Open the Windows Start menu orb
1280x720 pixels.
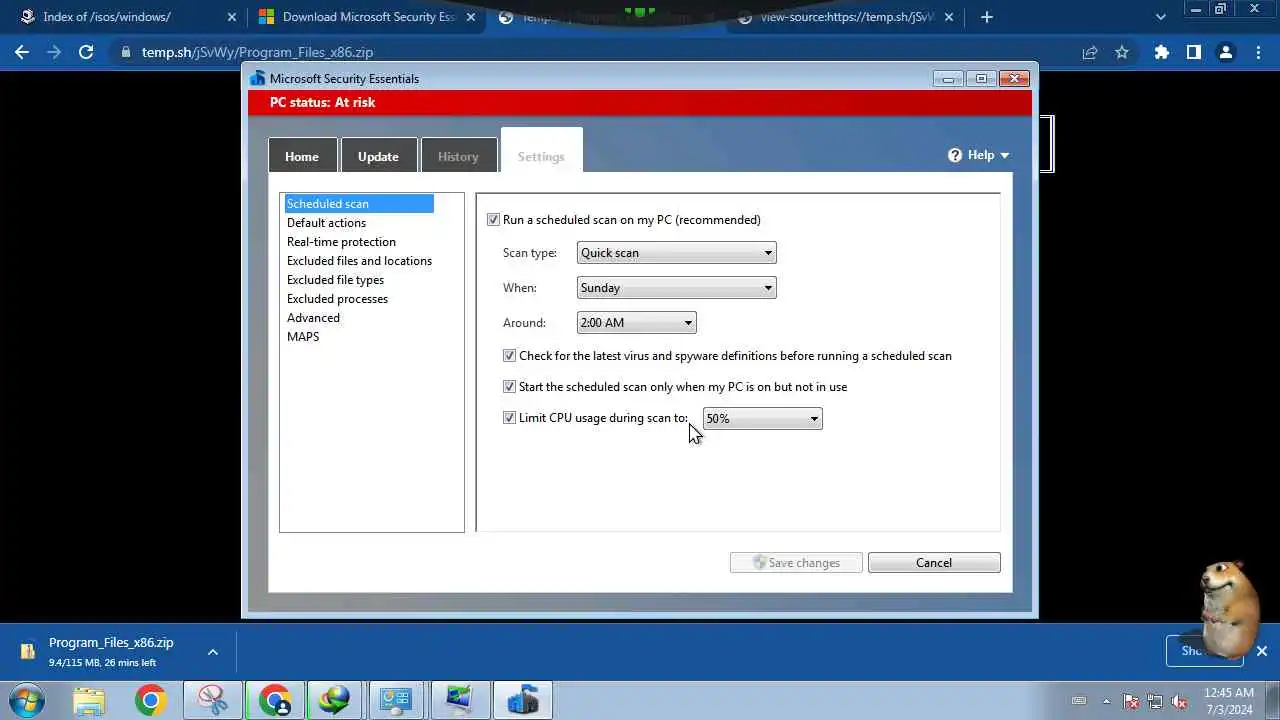click(x=27, y=701)
